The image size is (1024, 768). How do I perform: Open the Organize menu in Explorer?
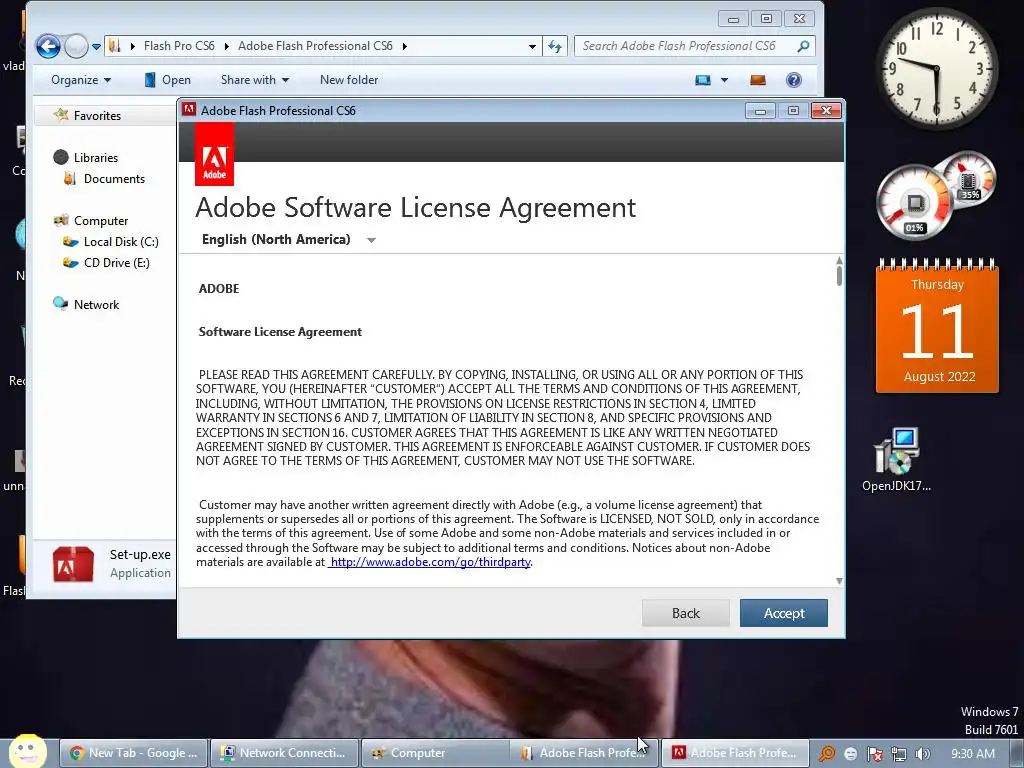[x=81, y=80]
